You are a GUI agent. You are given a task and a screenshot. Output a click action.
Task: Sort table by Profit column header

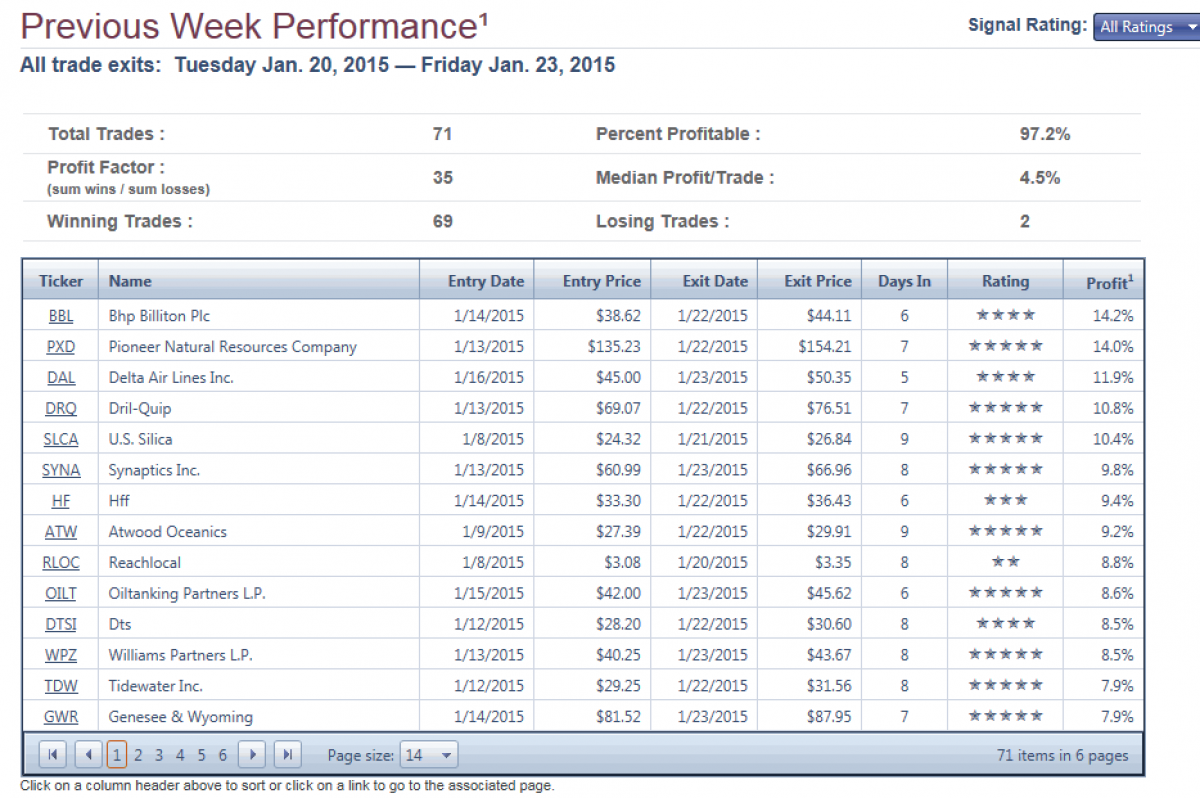click(x=1108, y=282)
